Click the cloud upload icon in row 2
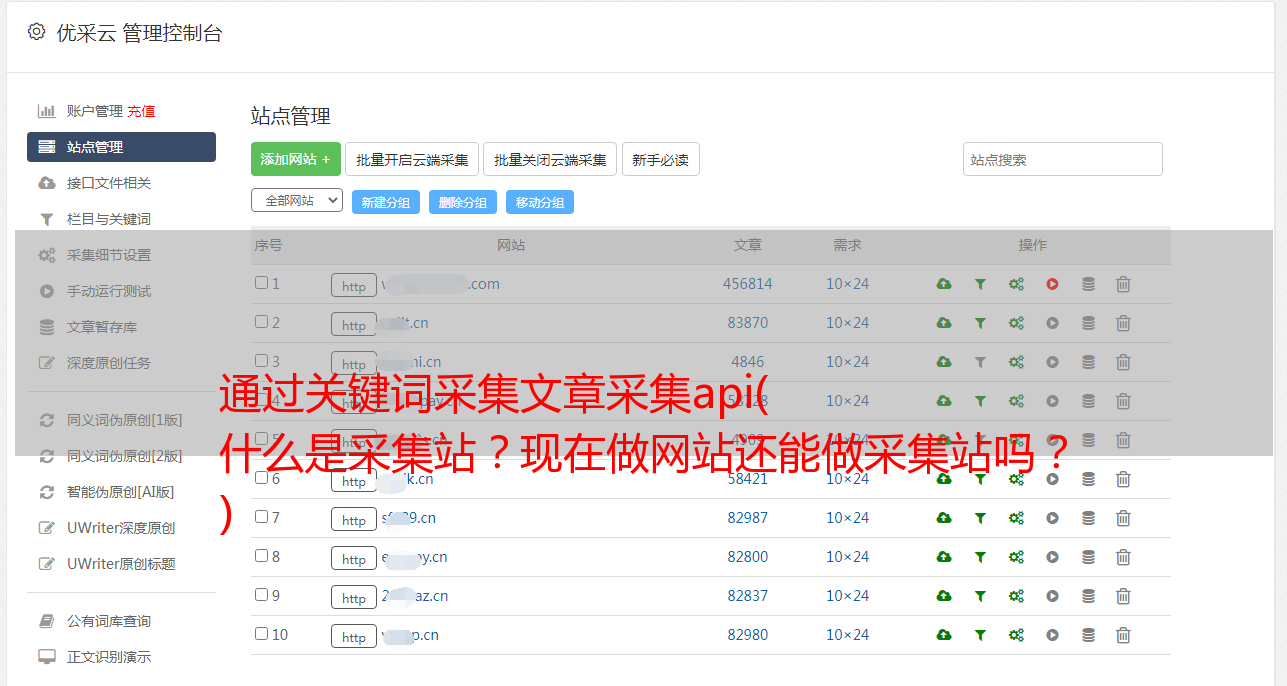This screenshot has height=686, width=1287. coord(943,323)
